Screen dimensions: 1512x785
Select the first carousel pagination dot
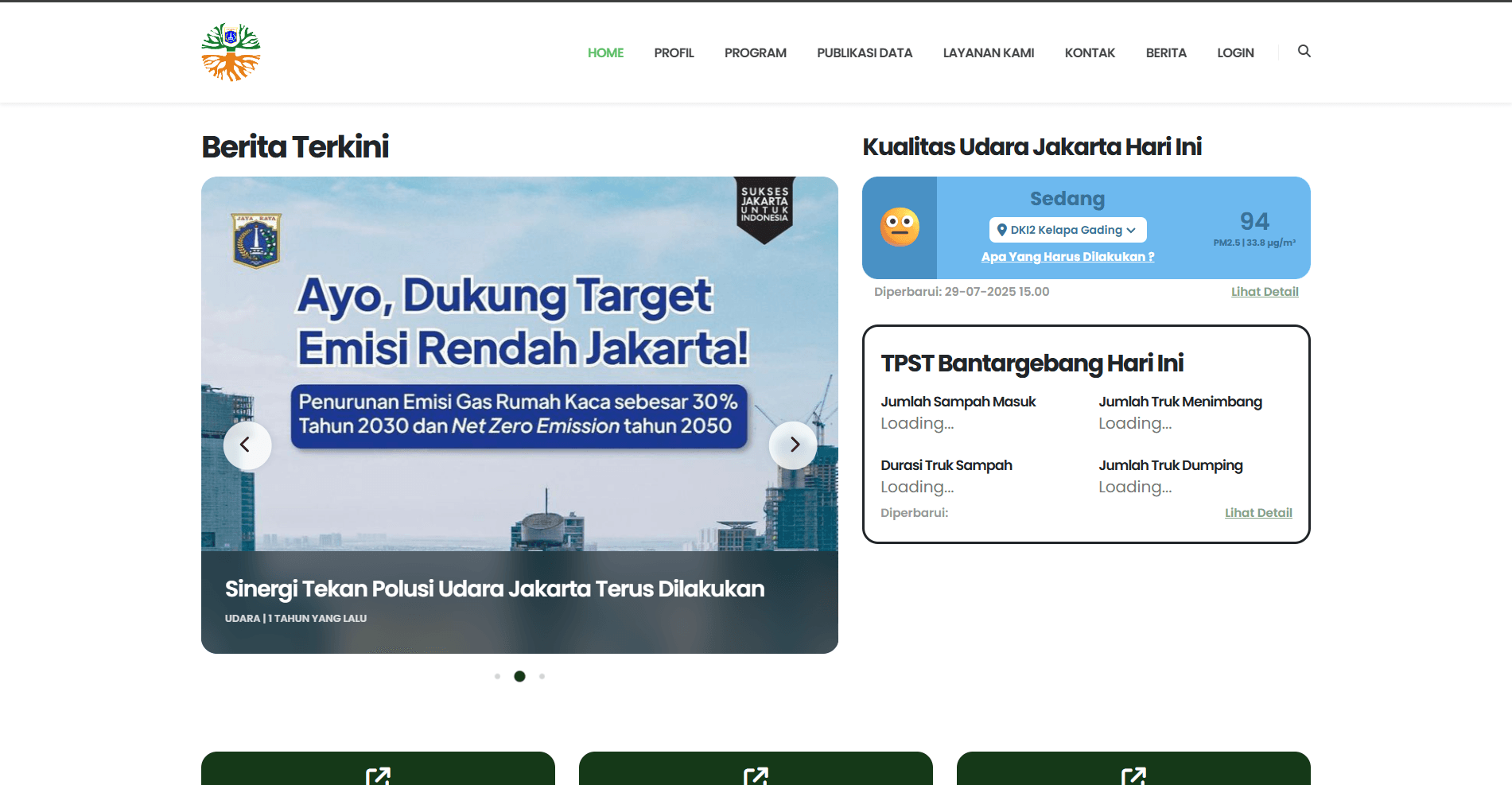pos(497,676)
